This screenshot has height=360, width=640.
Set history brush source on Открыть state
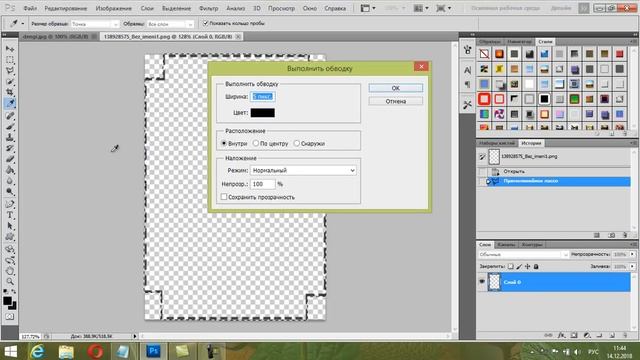point(482,171)
